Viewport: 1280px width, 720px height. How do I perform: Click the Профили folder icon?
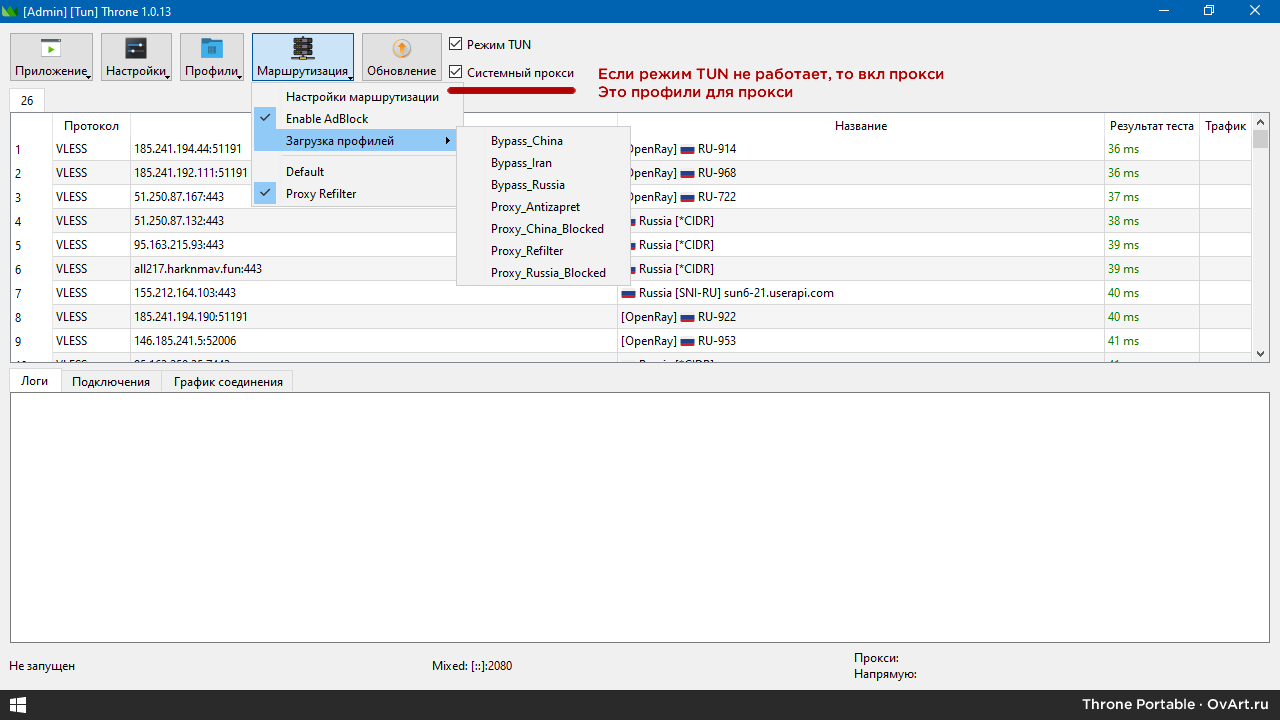[212, 49]
